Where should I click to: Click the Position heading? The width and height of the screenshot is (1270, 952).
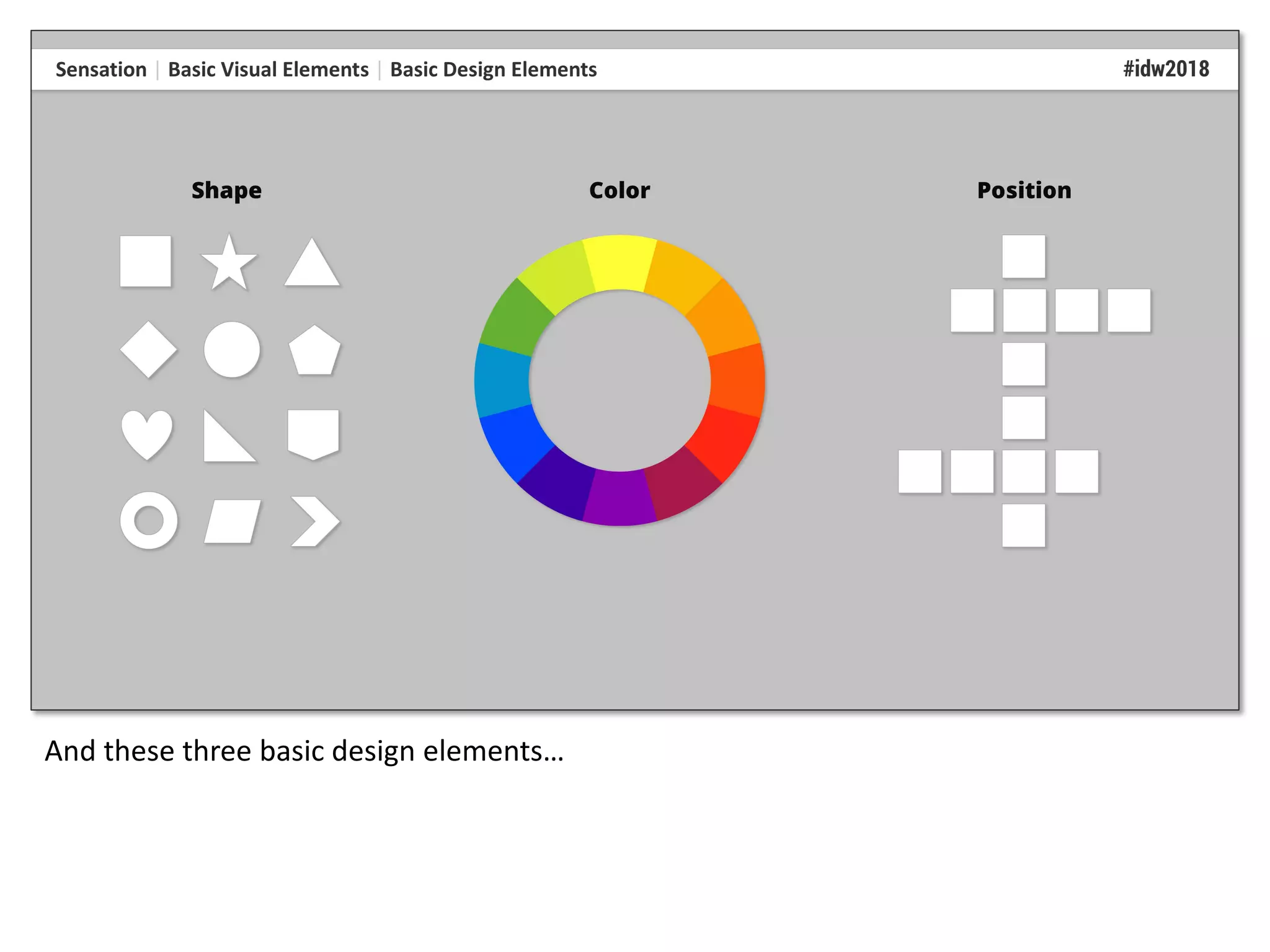click(1024, 190)
